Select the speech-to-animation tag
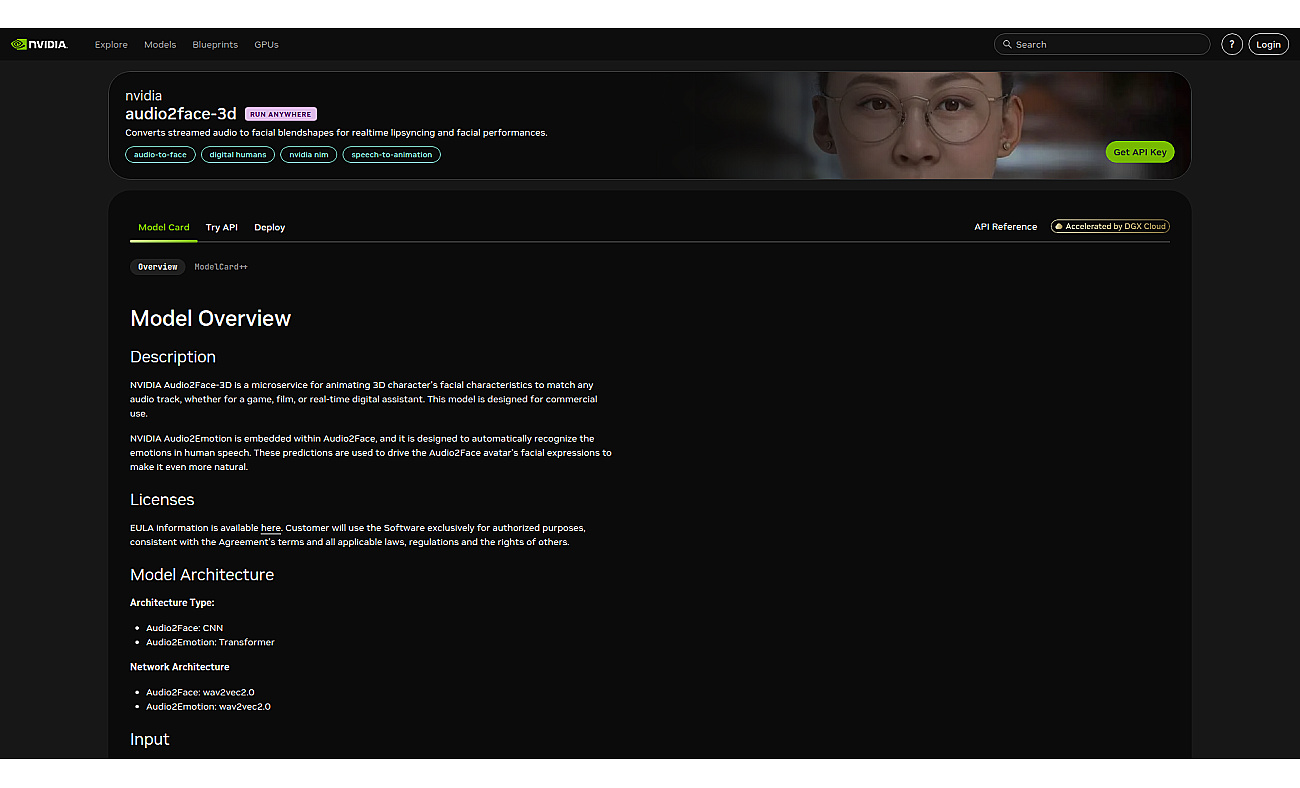 [392, 155]
